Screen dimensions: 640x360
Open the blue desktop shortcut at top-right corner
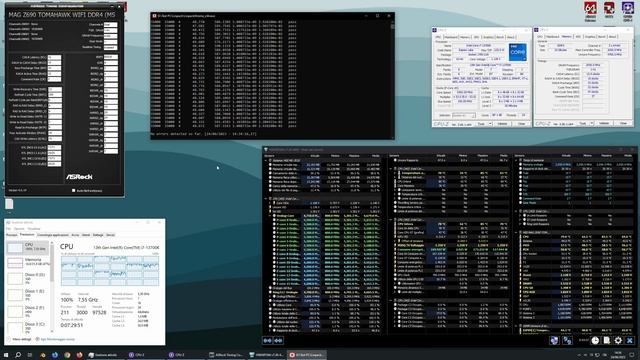[627, 10]
